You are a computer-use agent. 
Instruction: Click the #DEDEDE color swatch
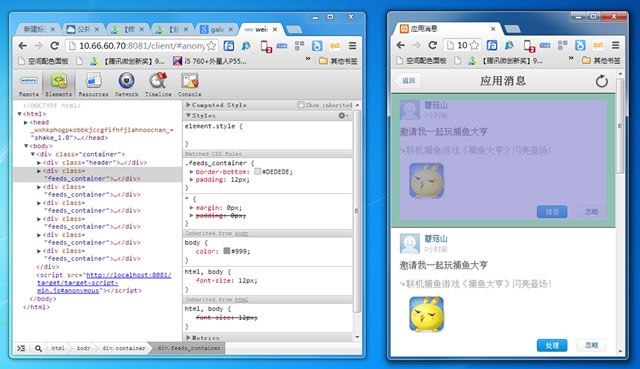[258, 172]
